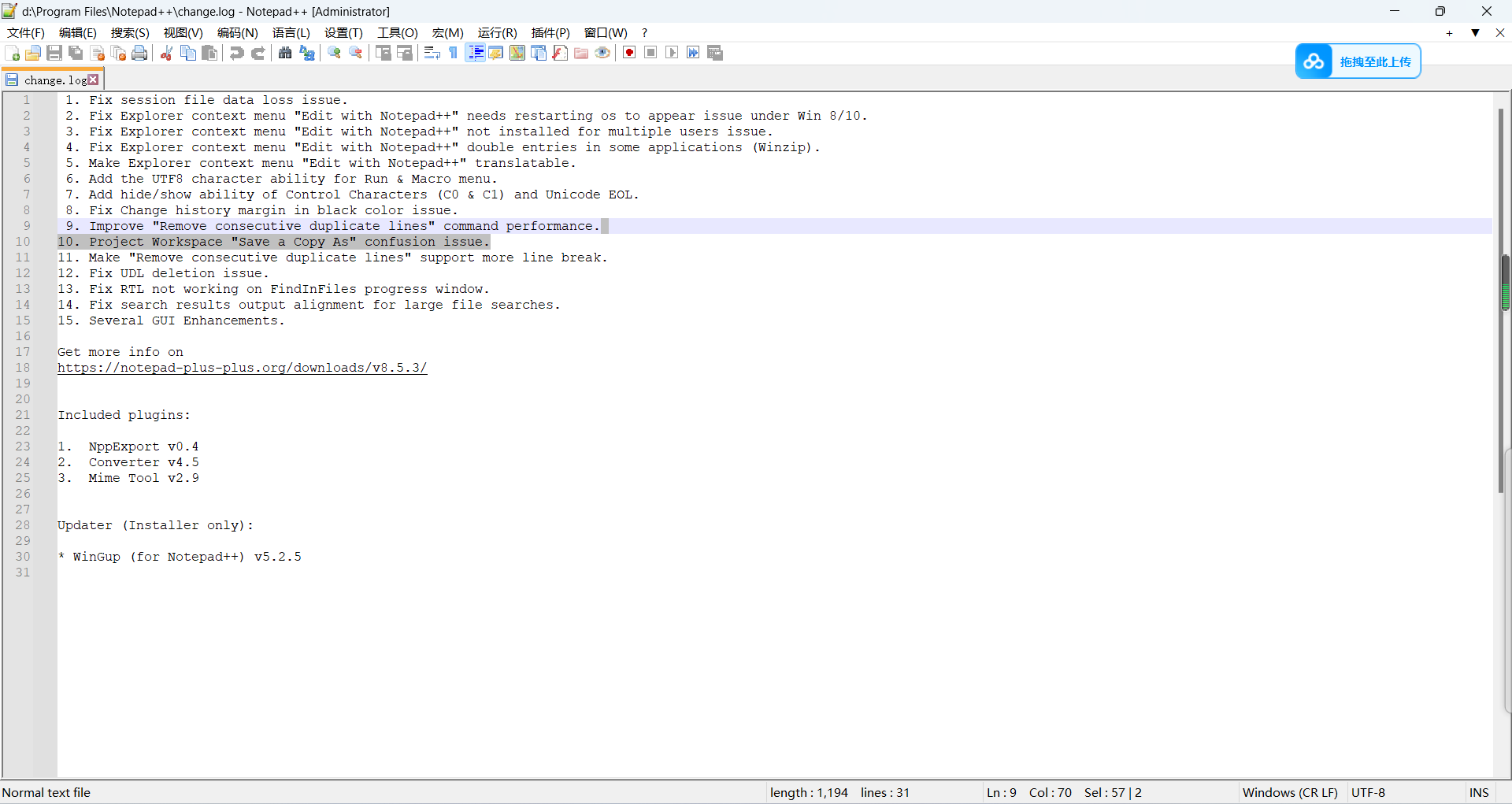
Task: Toggle the indent guide button
Action: (476, 53)
